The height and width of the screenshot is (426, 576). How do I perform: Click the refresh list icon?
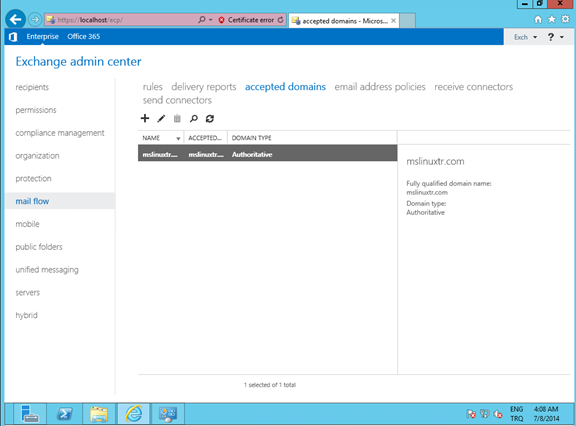[210, 118]
